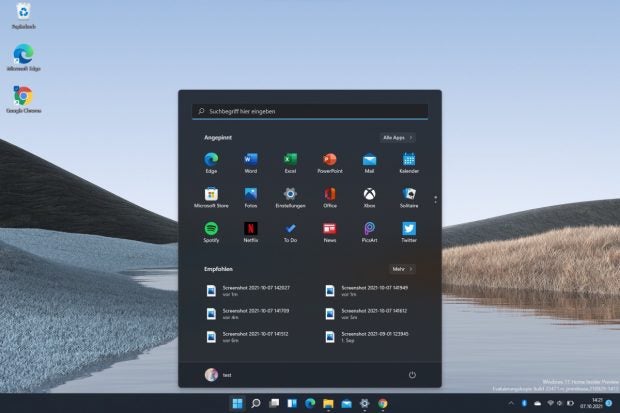Go to next pinned apps page dots
This screenshot has height=413, width=620.
435,200
